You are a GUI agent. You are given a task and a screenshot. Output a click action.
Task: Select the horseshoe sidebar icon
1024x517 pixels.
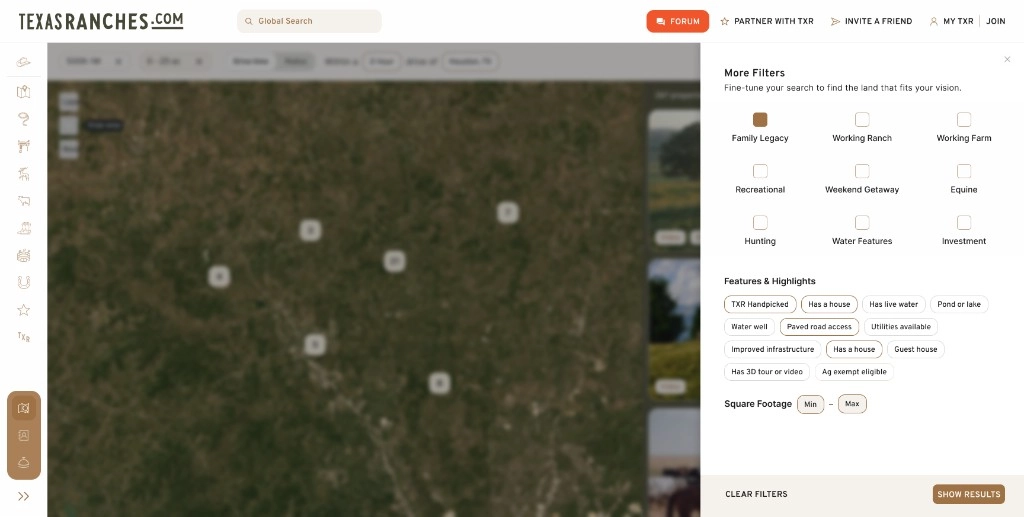pyautogui.click(x=24, y=283)
